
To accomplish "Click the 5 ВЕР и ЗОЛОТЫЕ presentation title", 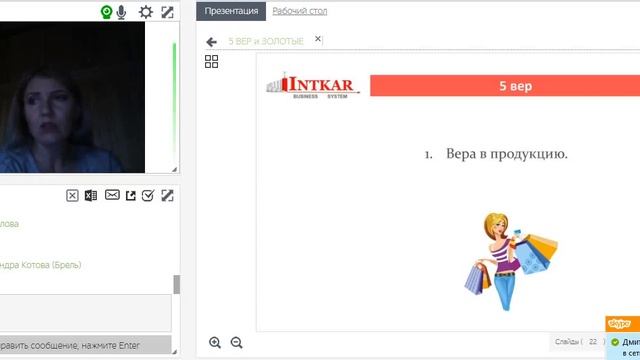I will [x=266, y=41].
